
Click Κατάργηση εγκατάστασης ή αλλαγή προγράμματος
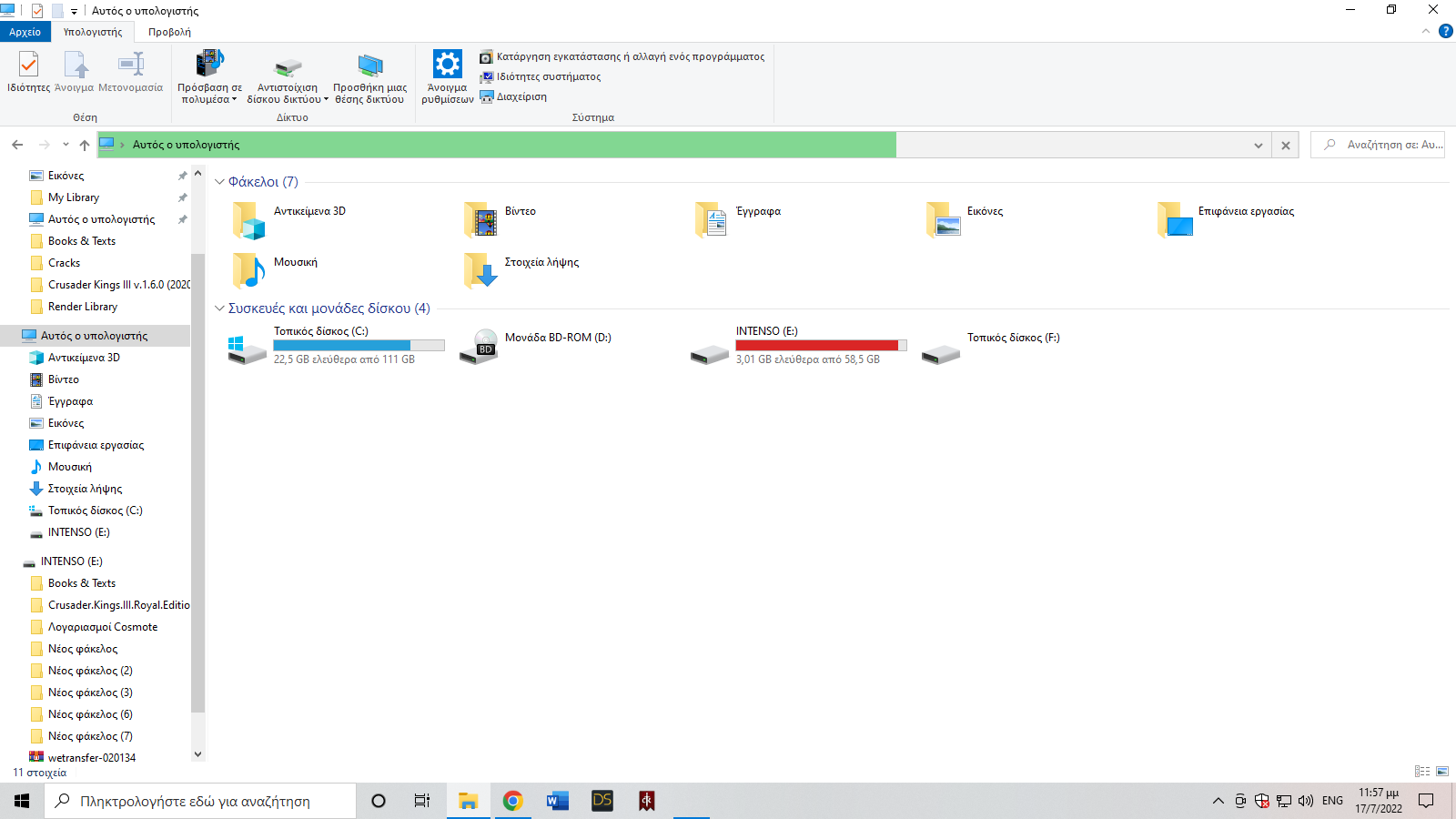click(622, 56)
